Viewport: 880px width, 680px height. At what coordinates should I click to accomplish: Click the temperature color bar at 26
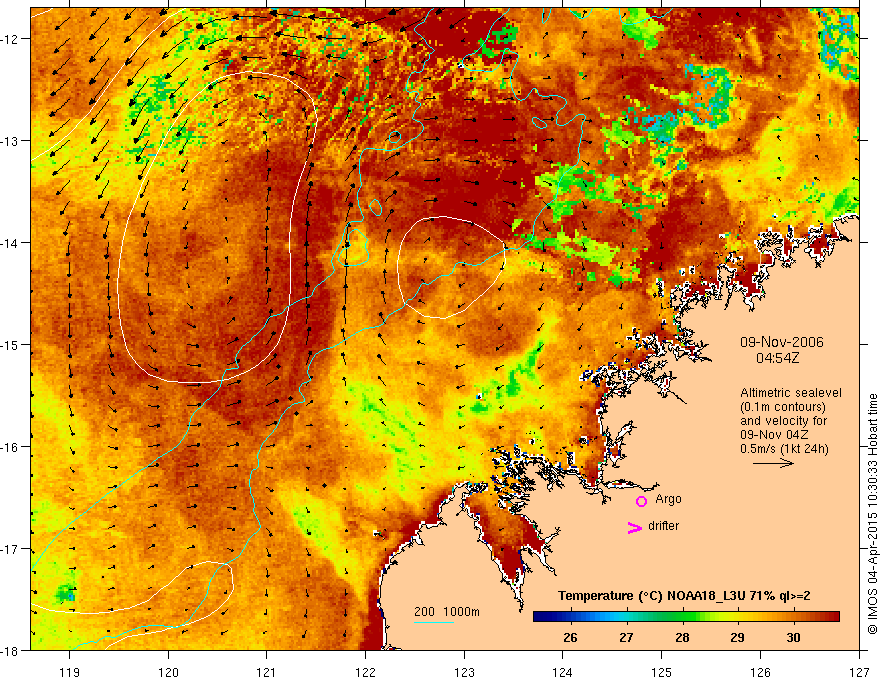tap(571, 617)
